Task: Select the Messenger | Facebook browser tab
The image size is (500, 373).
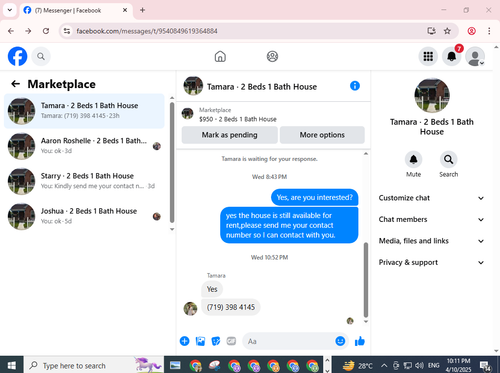Action: pos(76,10)
